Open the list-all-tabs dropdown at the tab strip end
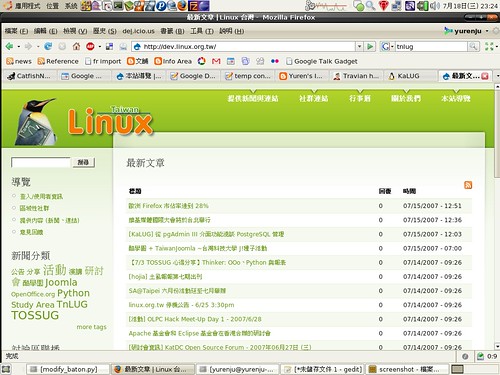Image resolution: width=500 pixels, height=375 pixels. pos(497,76)
